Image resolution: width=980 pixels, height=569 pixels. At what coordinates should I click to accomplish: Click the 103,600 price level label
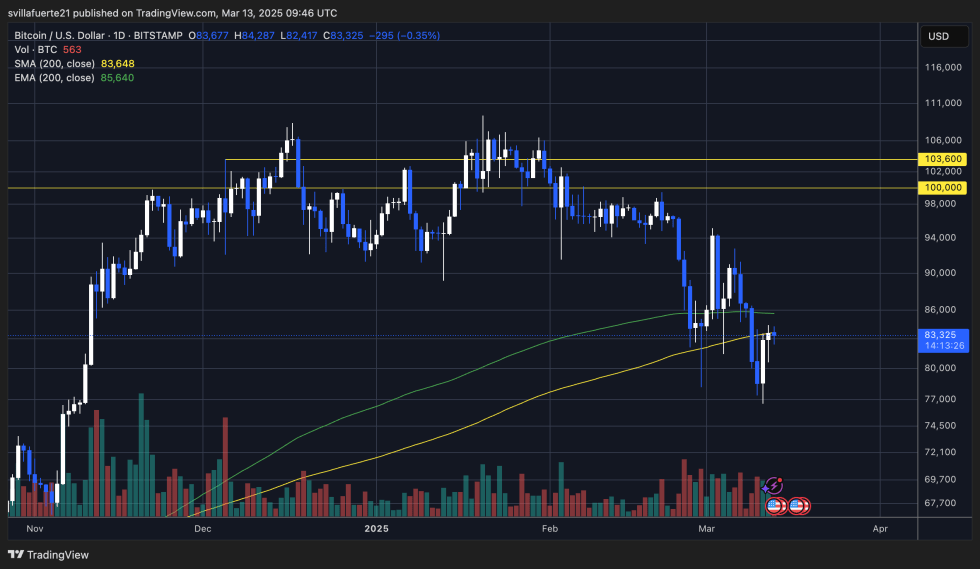click(944, 159)
